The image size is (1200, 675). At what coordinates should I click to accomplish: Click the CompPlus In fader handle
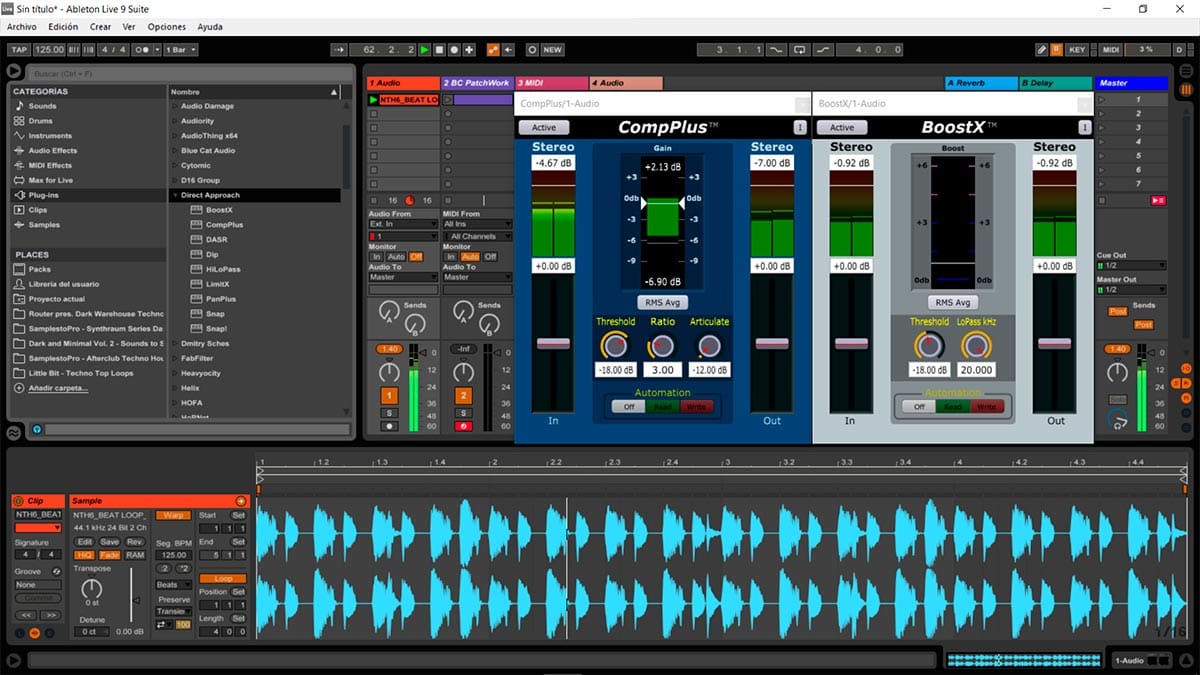coord(553,343)
